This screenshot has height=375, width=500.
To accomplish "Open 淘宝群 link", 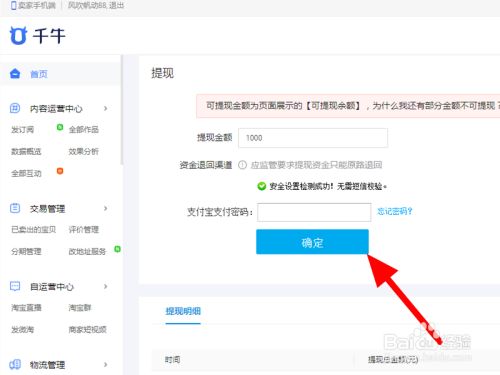I will (80, 307).
